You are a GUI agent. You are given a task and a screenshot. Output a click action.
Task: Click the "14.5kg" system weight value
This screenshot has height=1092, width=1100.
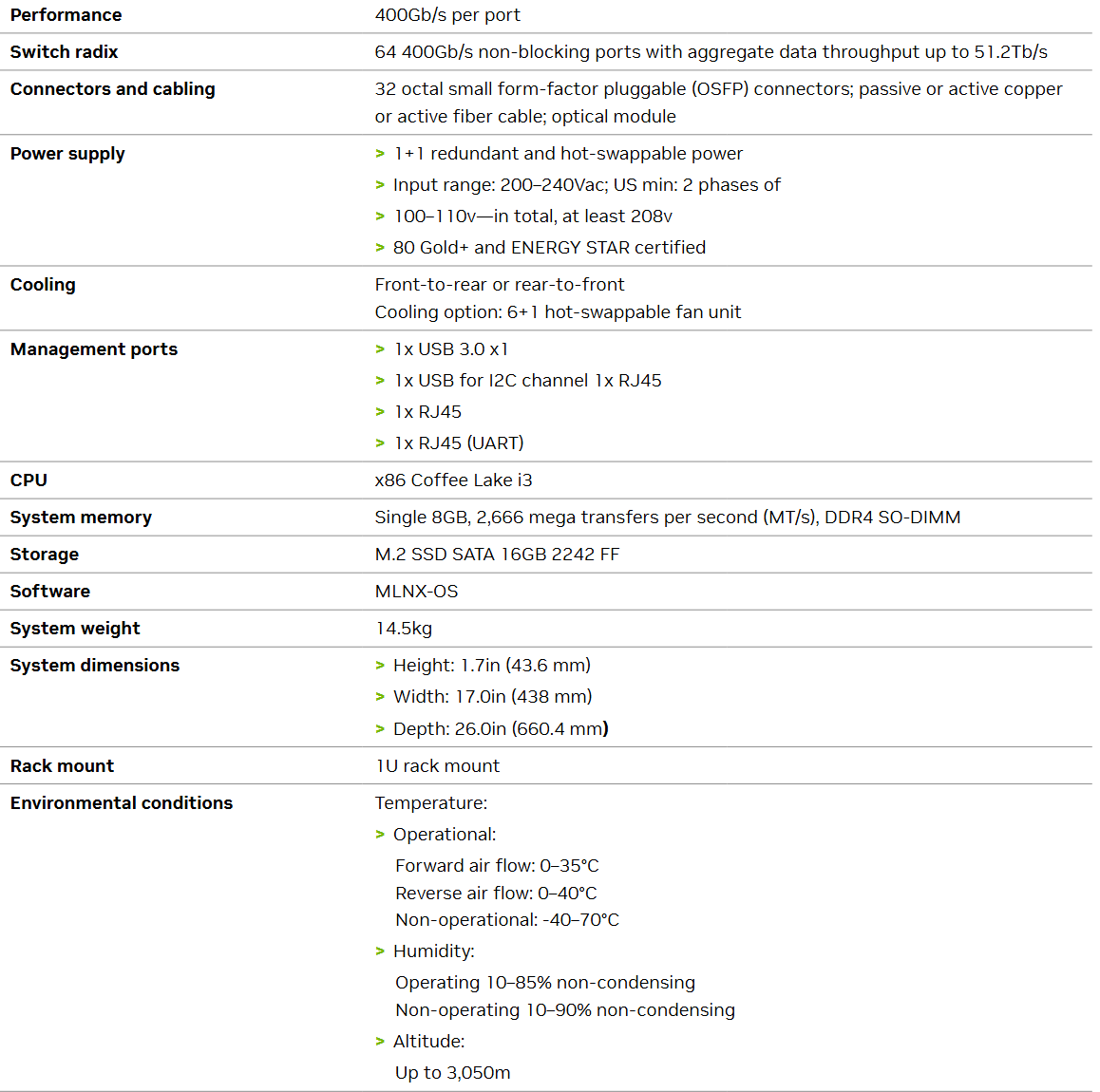tap(404, 629)
